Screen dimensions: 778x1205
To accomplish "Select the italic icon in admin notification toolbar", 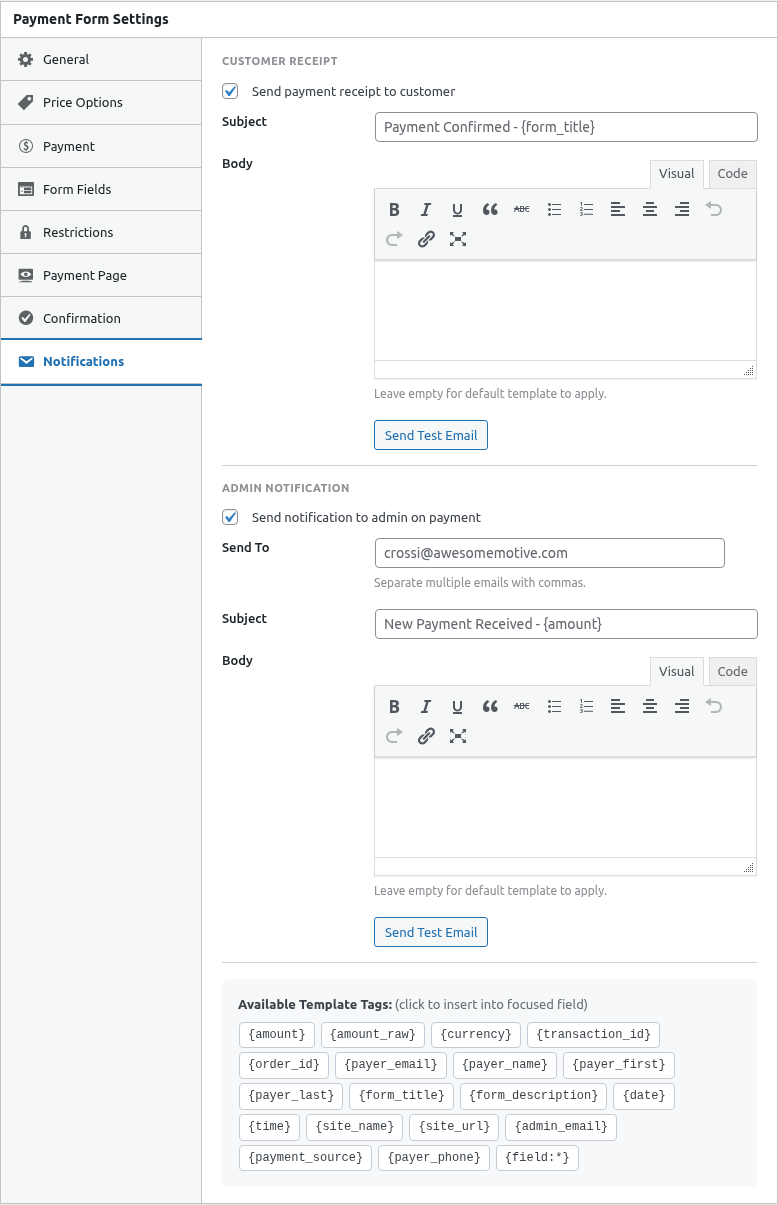I will pos(425,706).
